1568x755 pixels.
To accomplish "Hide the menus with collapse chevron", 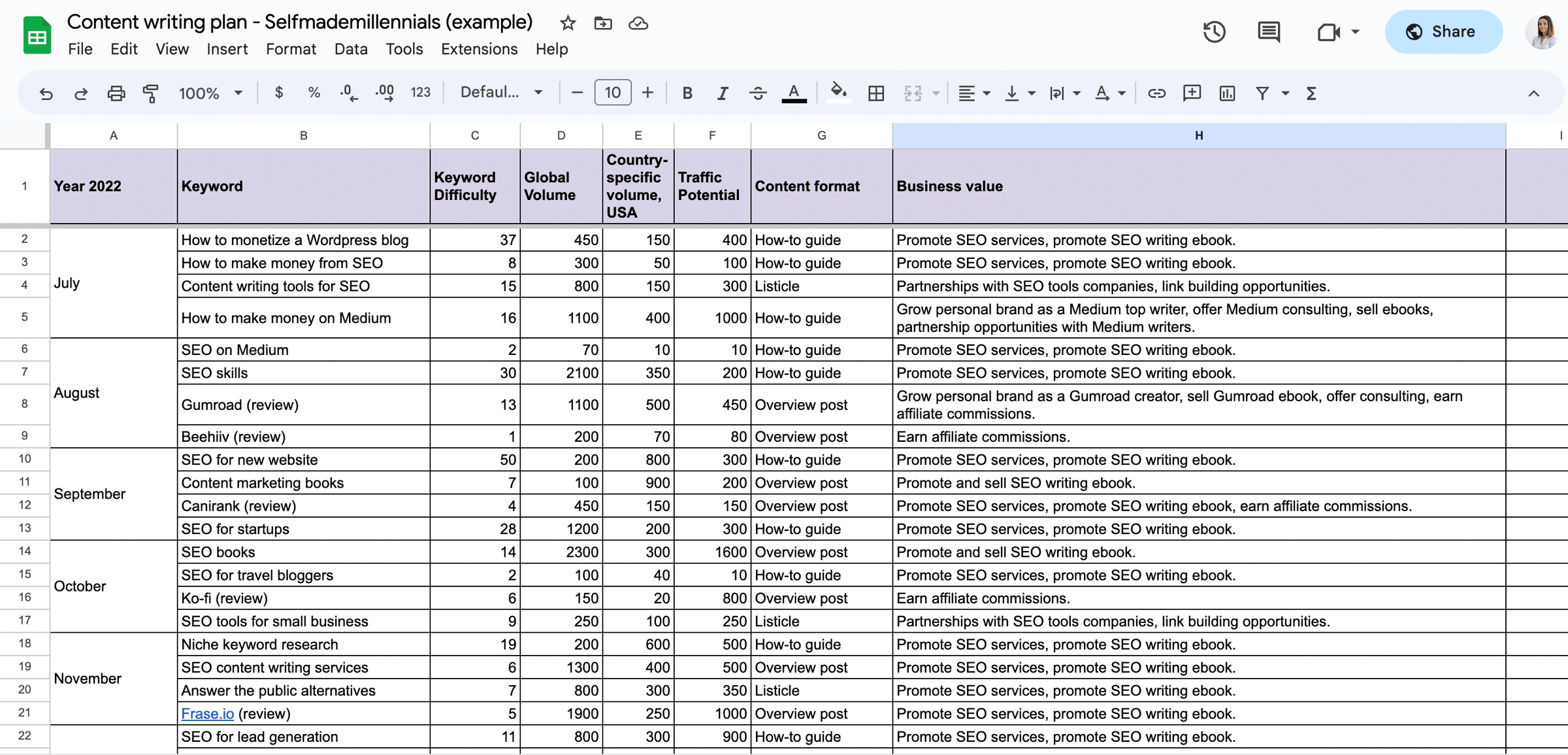I will tap(1533, 93).
